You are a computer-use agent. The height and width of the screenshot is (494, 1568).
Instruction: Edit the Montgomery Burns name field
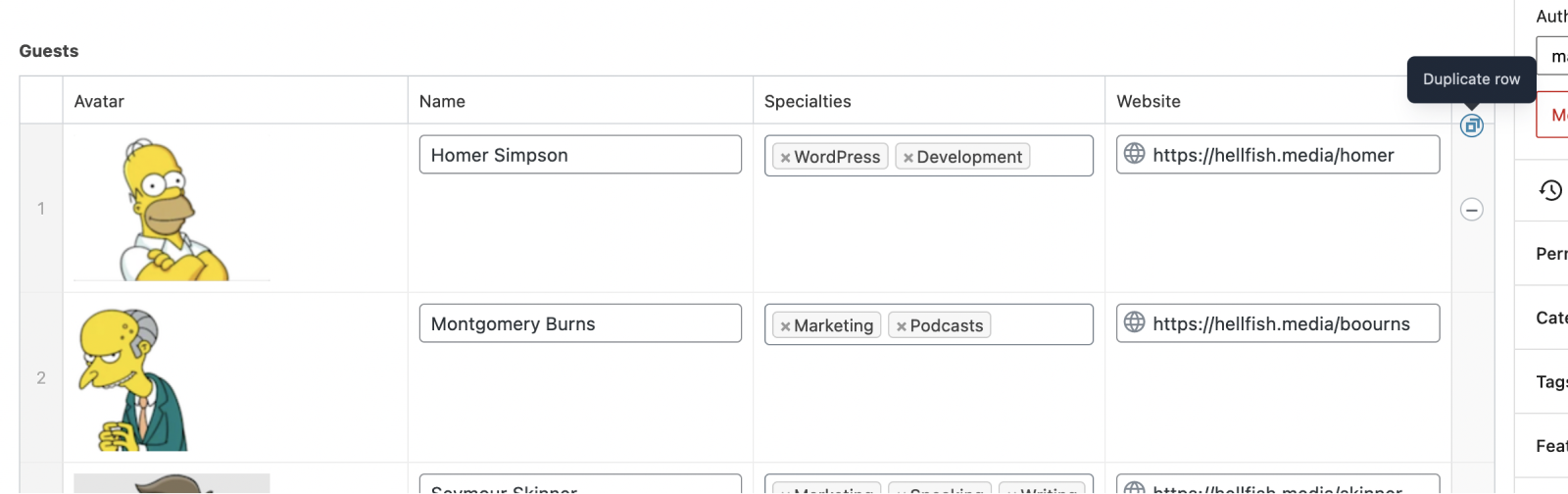[580, 323]
